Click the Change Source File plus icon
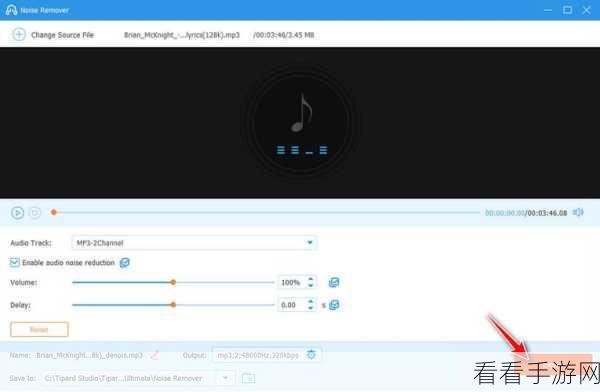The image size is (600, 392). tap(19, 34)
